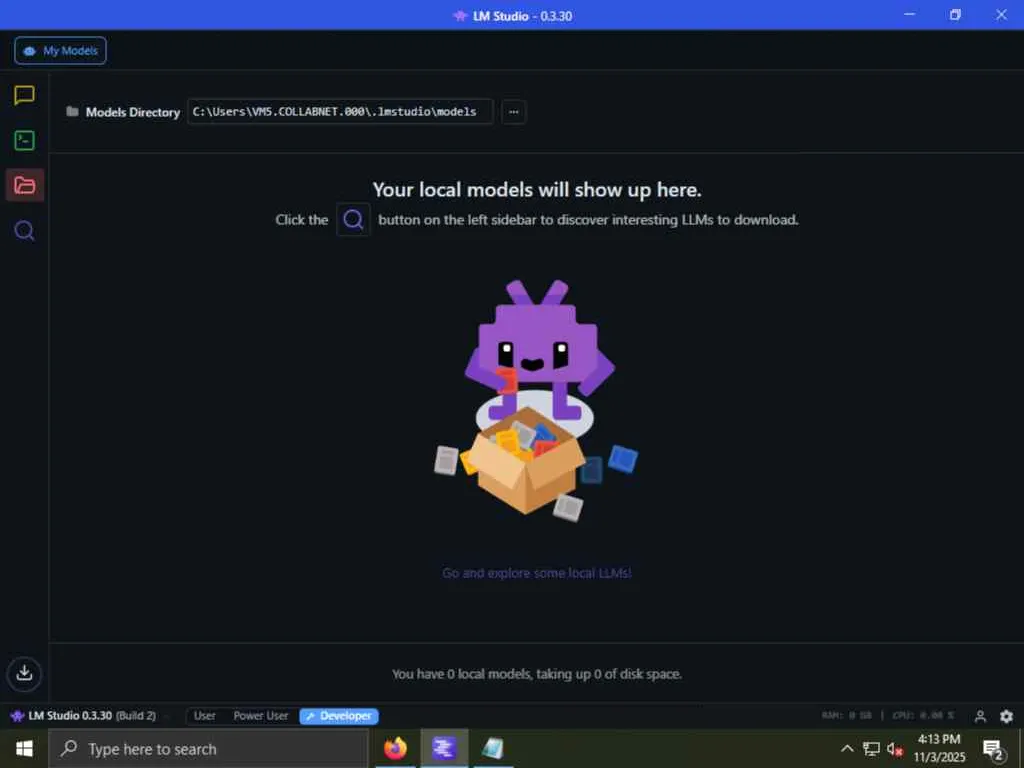Open the Windows Start menu
The height and width of the screenshot is (768, 1024).
(x=24, y=748)
